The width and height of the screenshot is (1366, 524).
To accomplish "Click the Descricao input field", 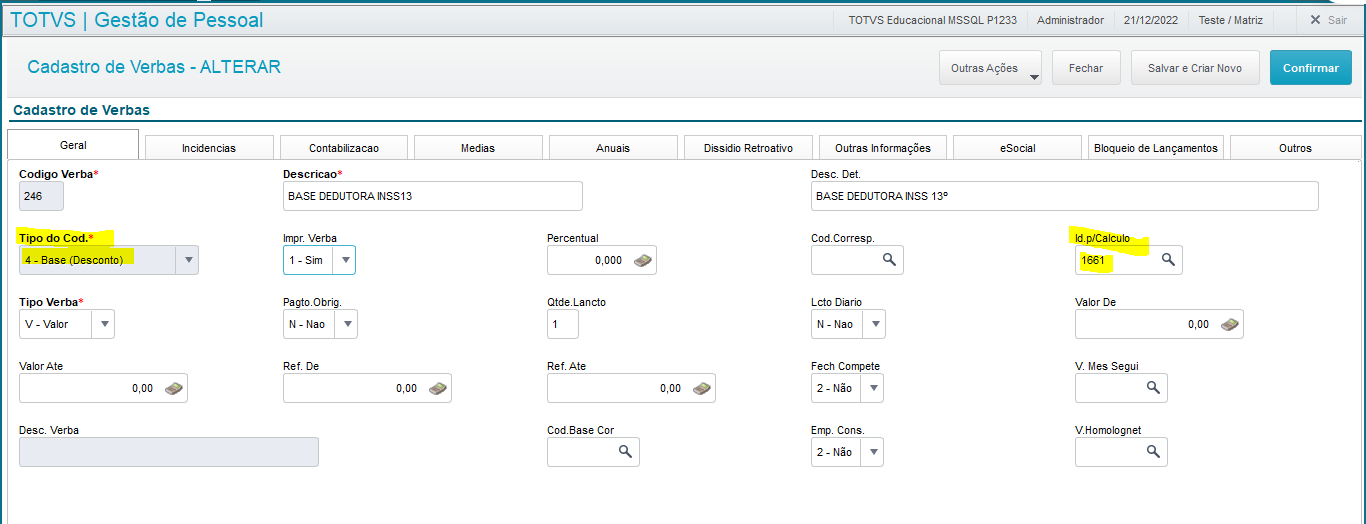I will click(x=432, y=196).
